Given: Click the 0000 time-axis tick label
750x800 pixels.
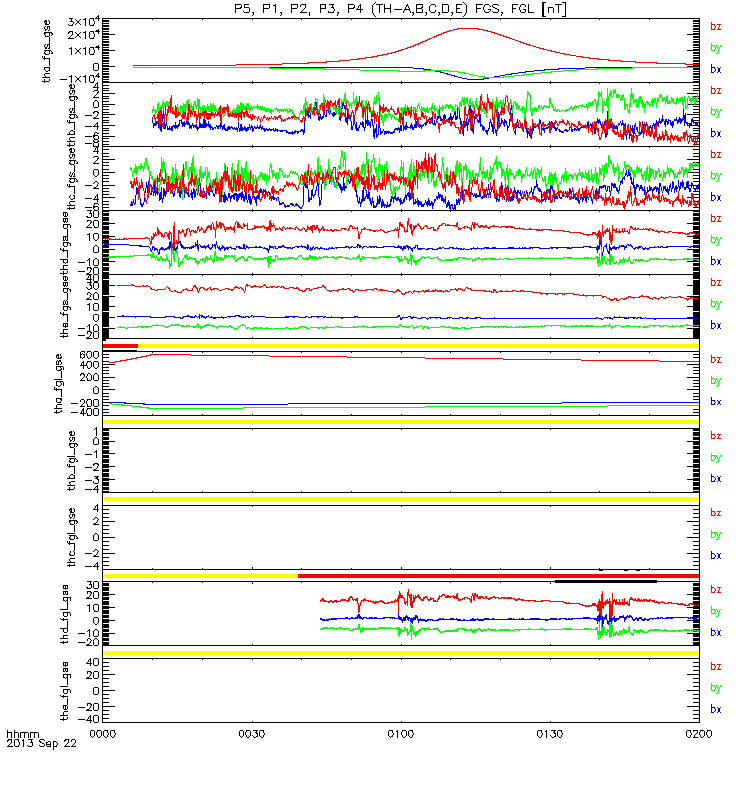Looking at the screenshot, I should (x=103, y=734).
